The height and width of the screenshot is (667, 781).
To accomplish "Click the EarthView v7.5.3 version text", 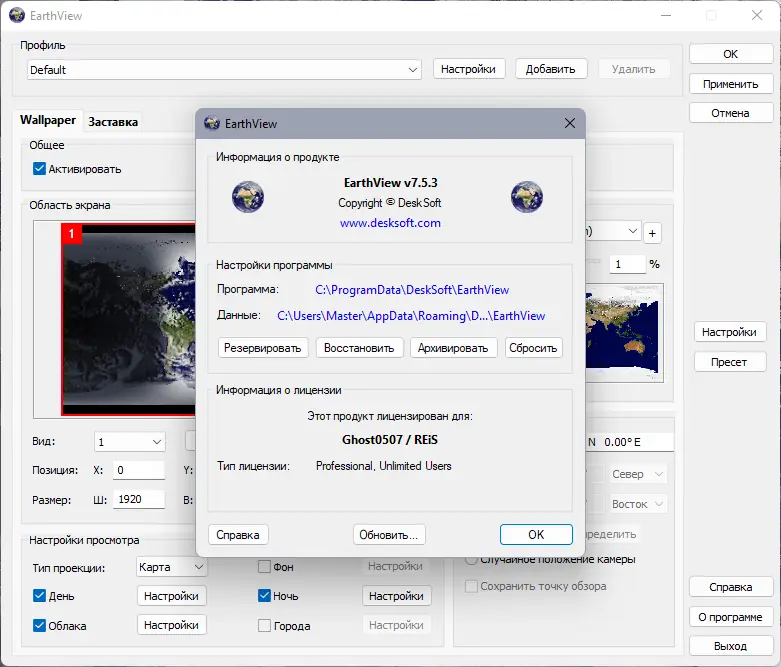I will click(390, 183).
